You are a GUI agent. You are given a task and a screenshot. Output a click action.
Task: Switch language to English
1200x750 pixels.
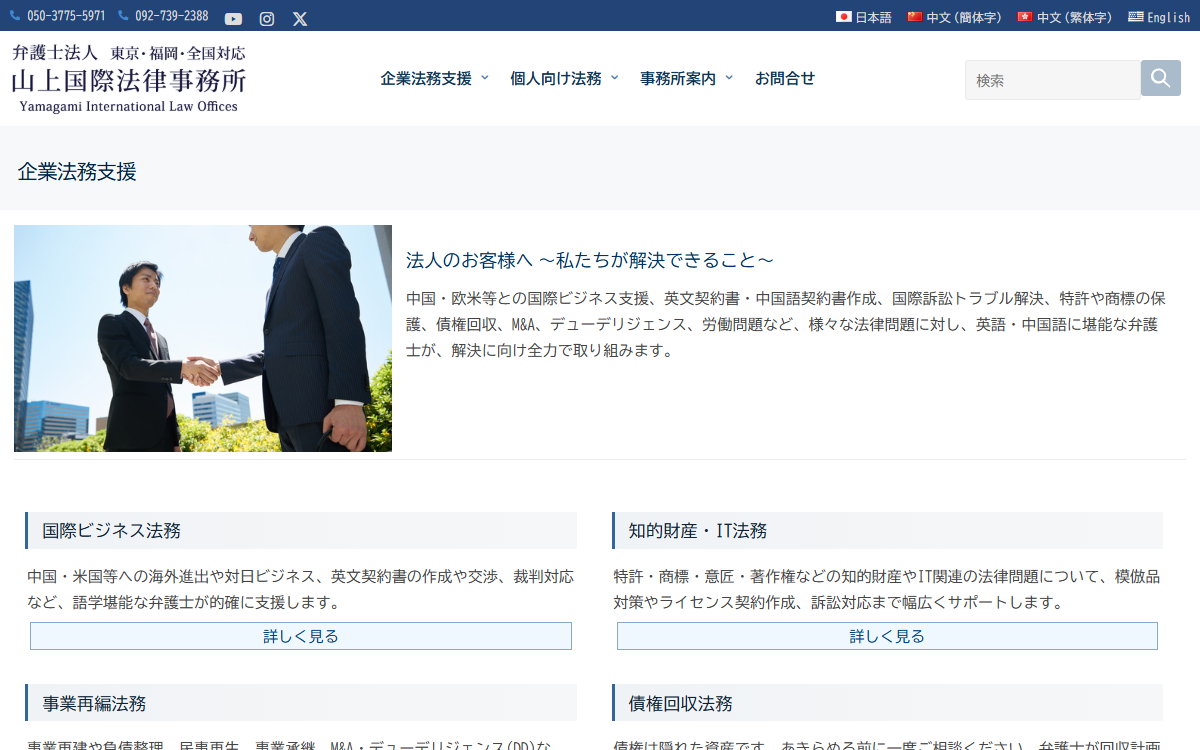[1169, 18]
